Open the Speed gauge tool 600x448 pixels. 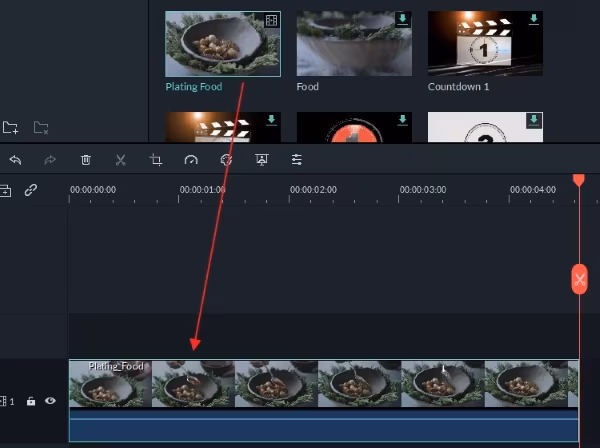pos(191,160)
